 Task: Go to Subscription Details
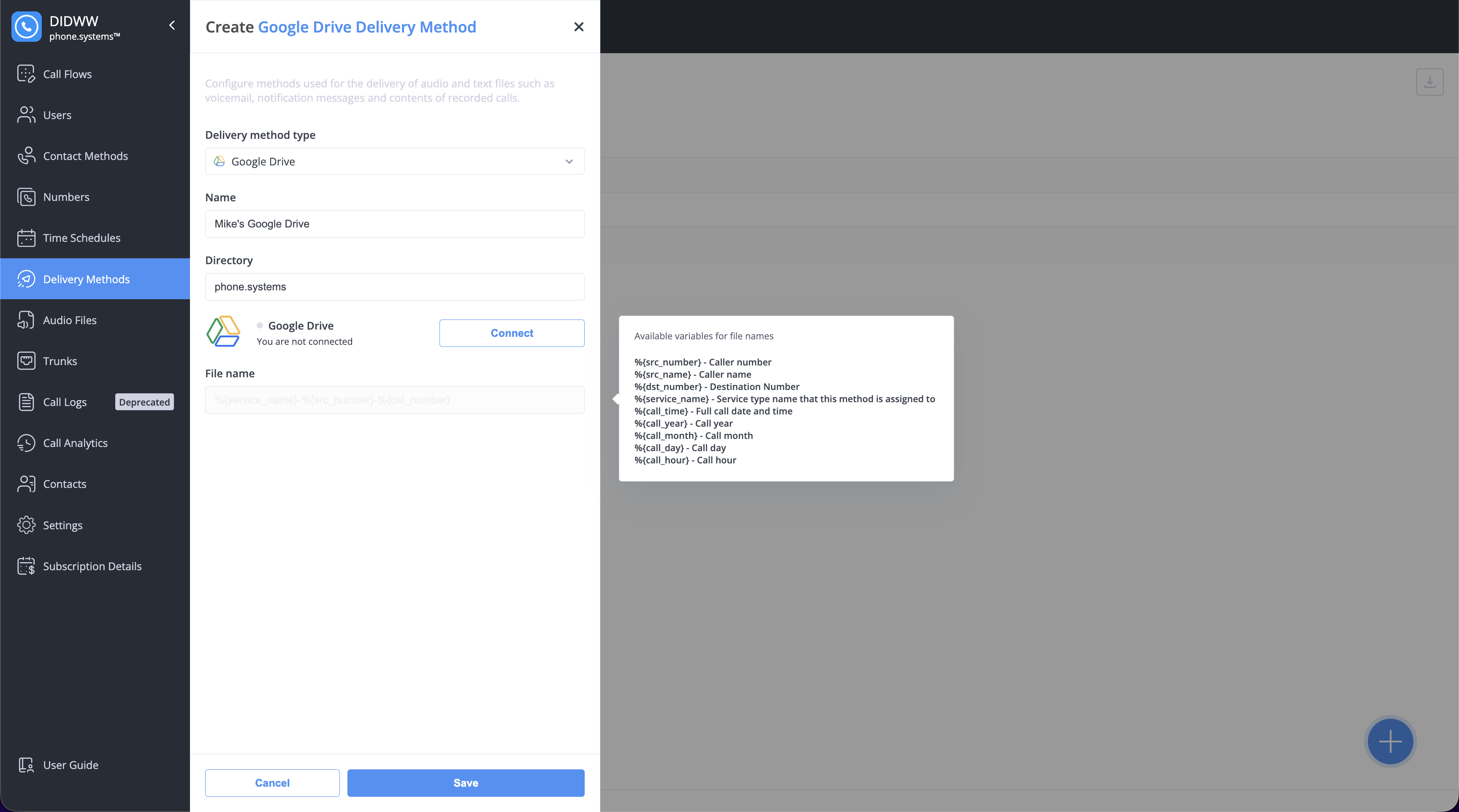[92, 566]
